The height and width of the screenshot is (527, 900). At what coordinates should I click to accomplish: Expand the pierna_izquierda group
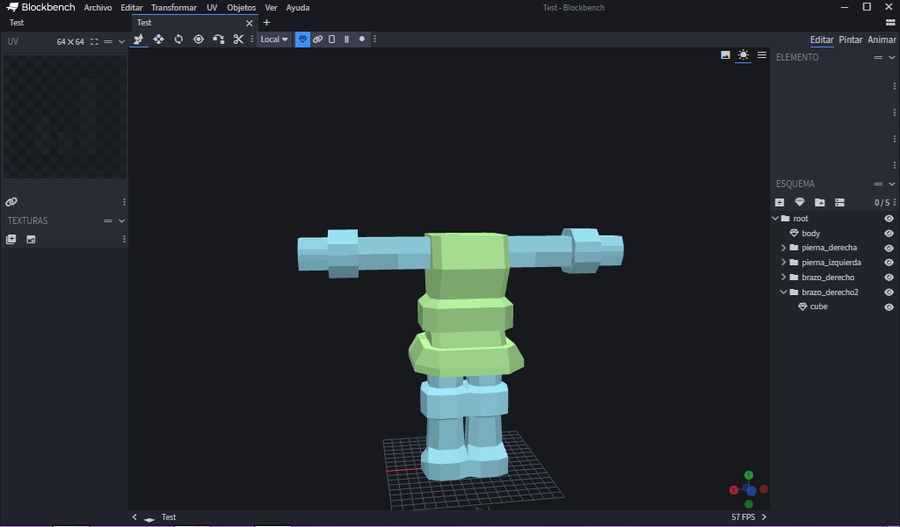click(x=783, y=262)
